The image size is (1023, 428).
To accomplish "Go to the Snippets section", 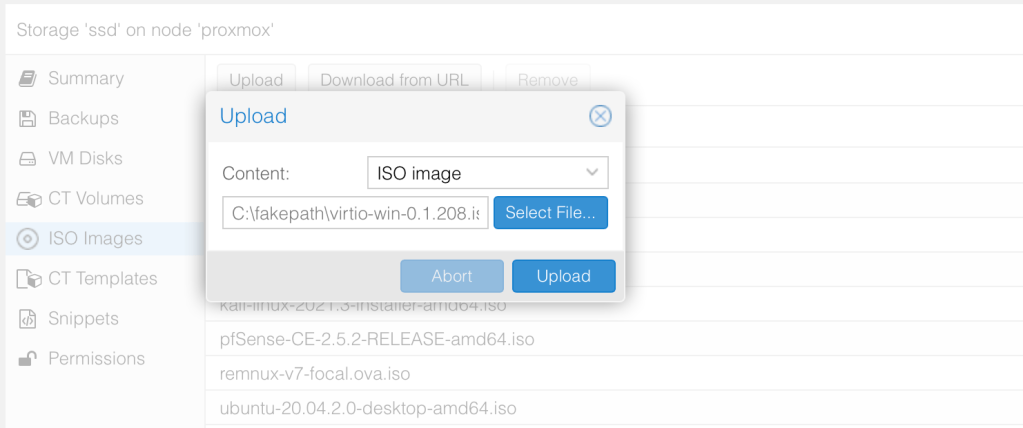I will [x=83, y=319].
